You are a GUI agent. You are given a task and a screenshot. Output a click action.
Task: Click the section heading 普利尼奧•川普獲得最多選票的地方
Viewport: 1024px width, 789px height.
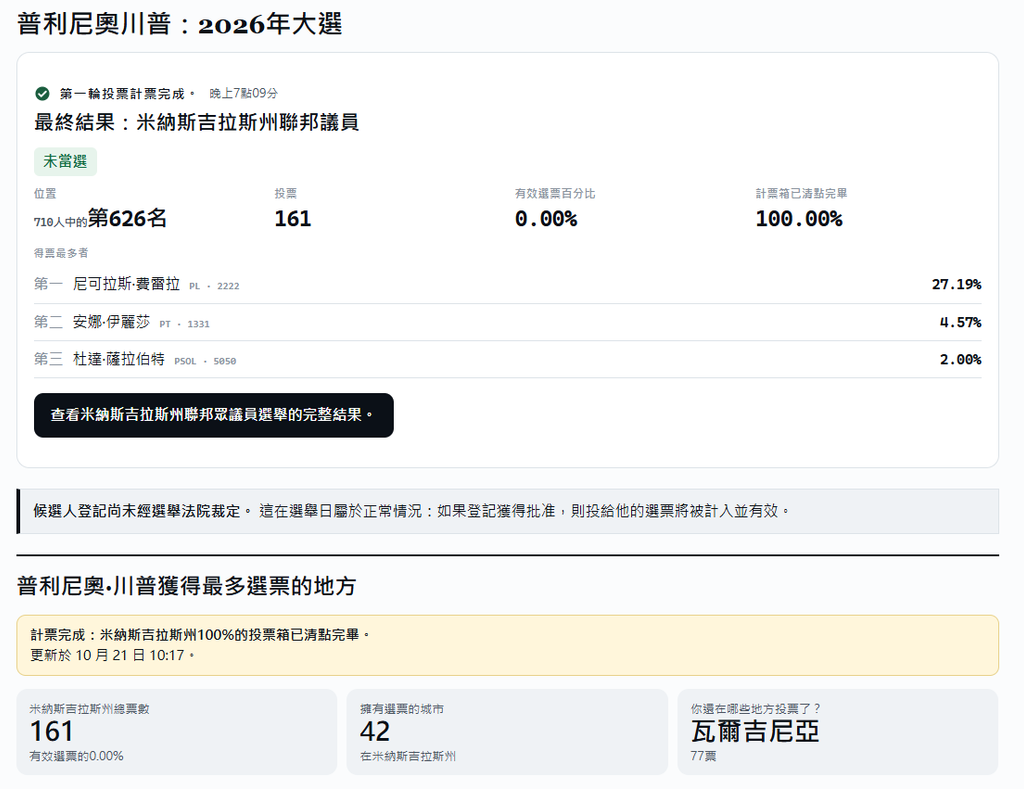[x=187, y=586]
